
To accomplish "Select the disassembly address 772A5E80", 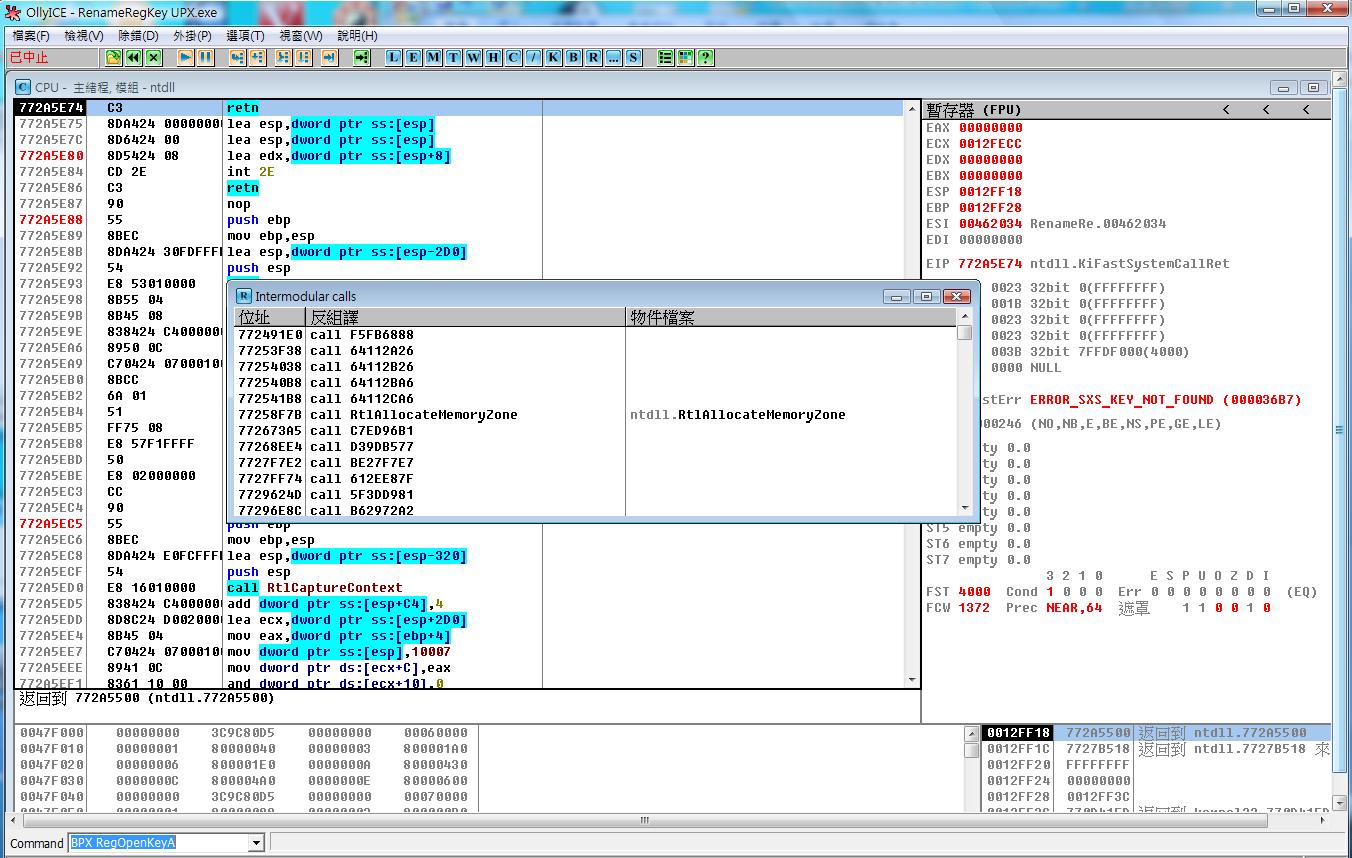I will [x=51, y=156].
